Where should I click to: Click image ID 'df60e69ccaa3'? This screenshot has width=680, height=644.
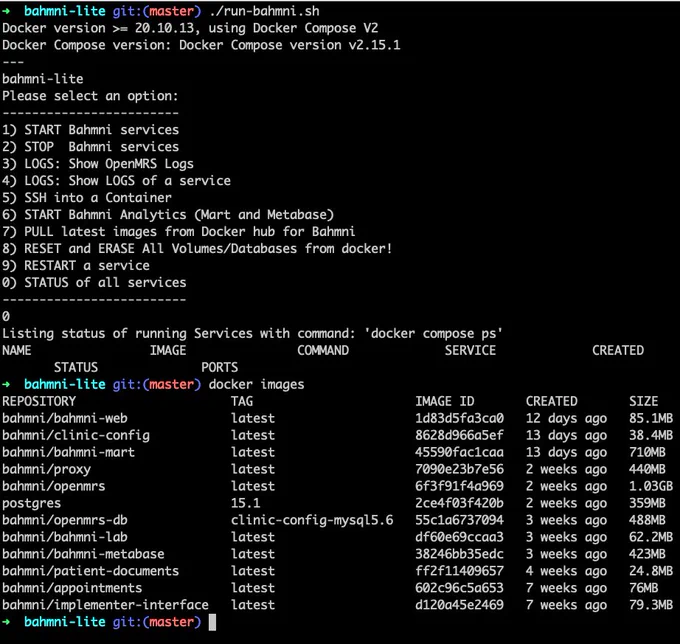[460, 537]
